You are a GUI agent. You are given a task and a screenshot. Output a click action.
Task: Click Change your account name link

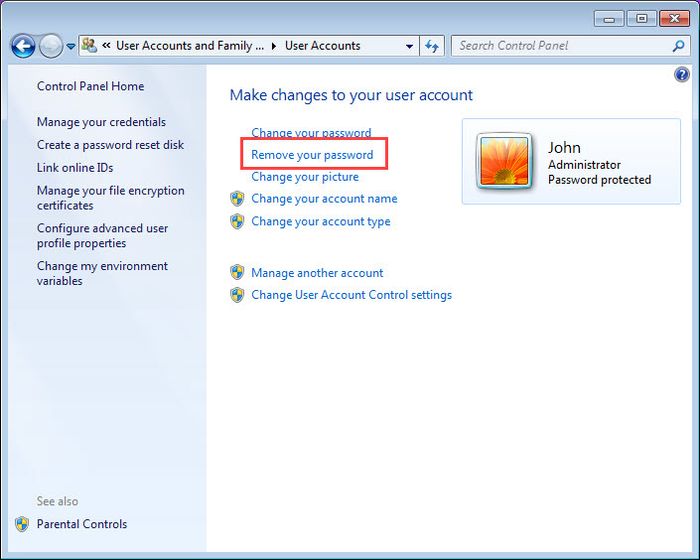coord(324,199)
